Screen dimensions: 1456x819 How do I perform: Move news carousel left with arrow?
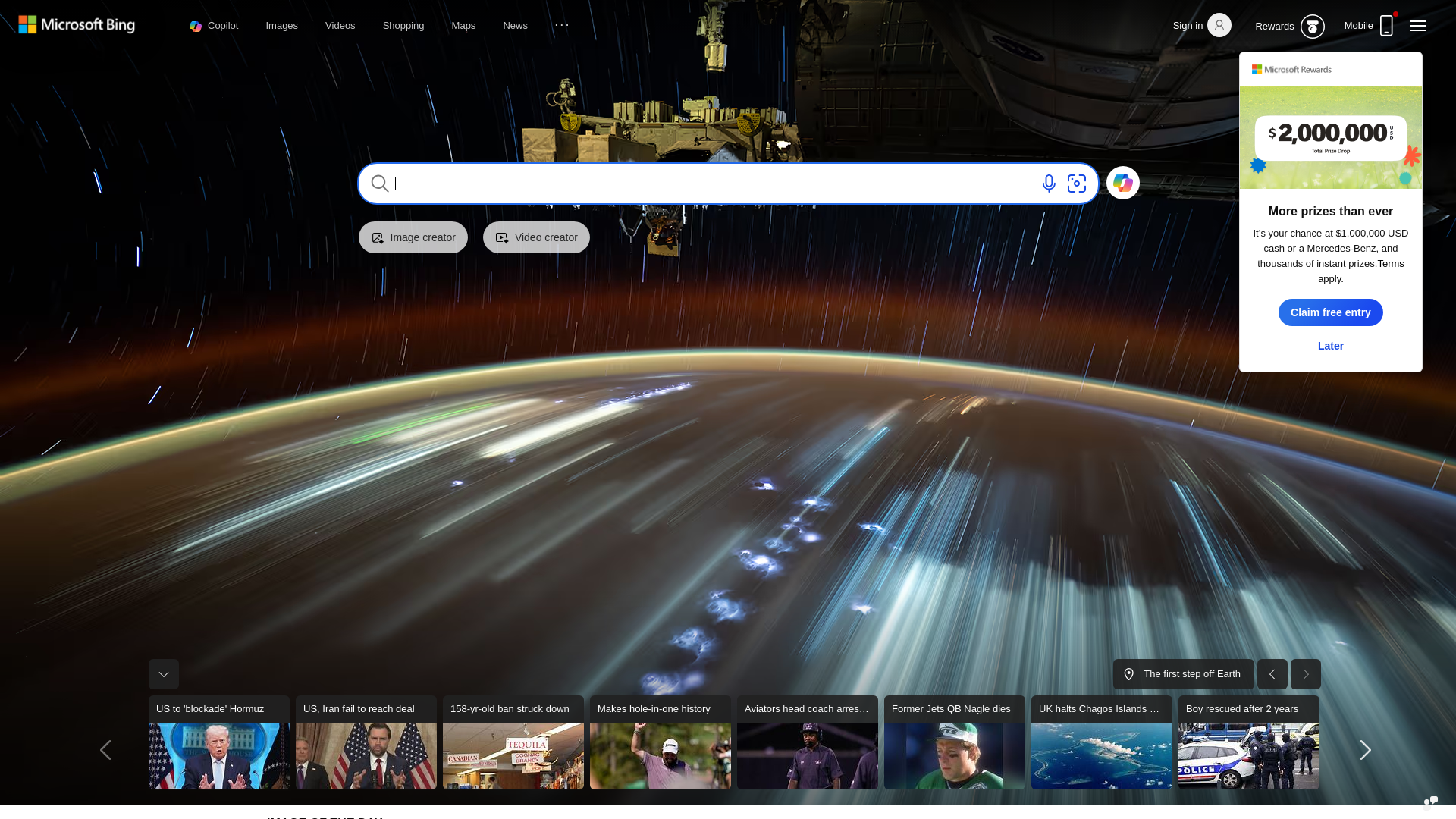(x=105, y=750)
